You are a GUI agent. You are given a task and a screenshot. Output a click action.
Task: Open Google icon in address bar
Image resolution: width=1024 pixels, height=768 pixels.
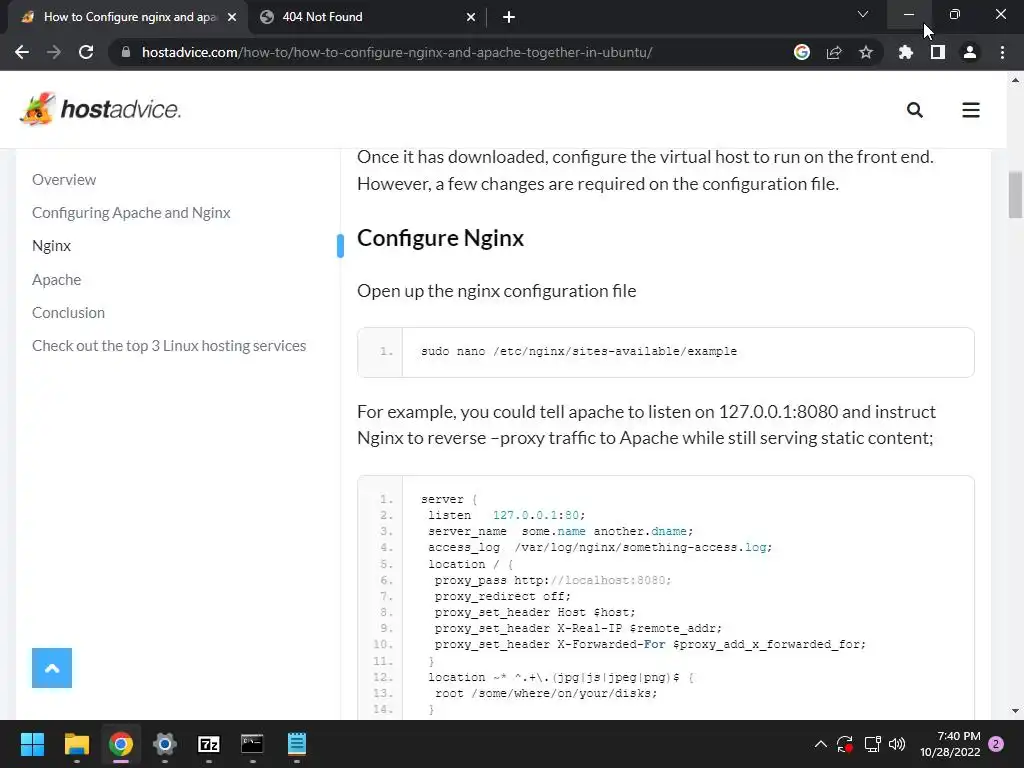802,52
